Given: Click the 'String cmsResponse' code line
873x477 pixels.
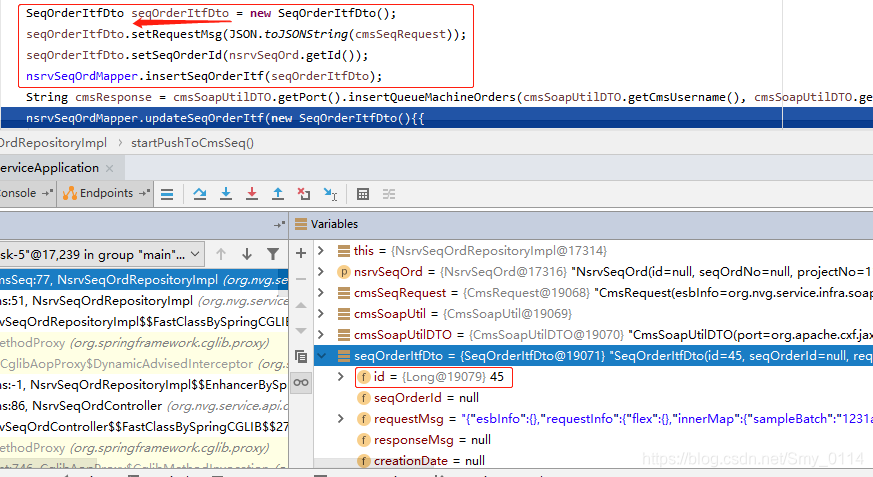Looking at the screenshot, I should tap(449, 97).
